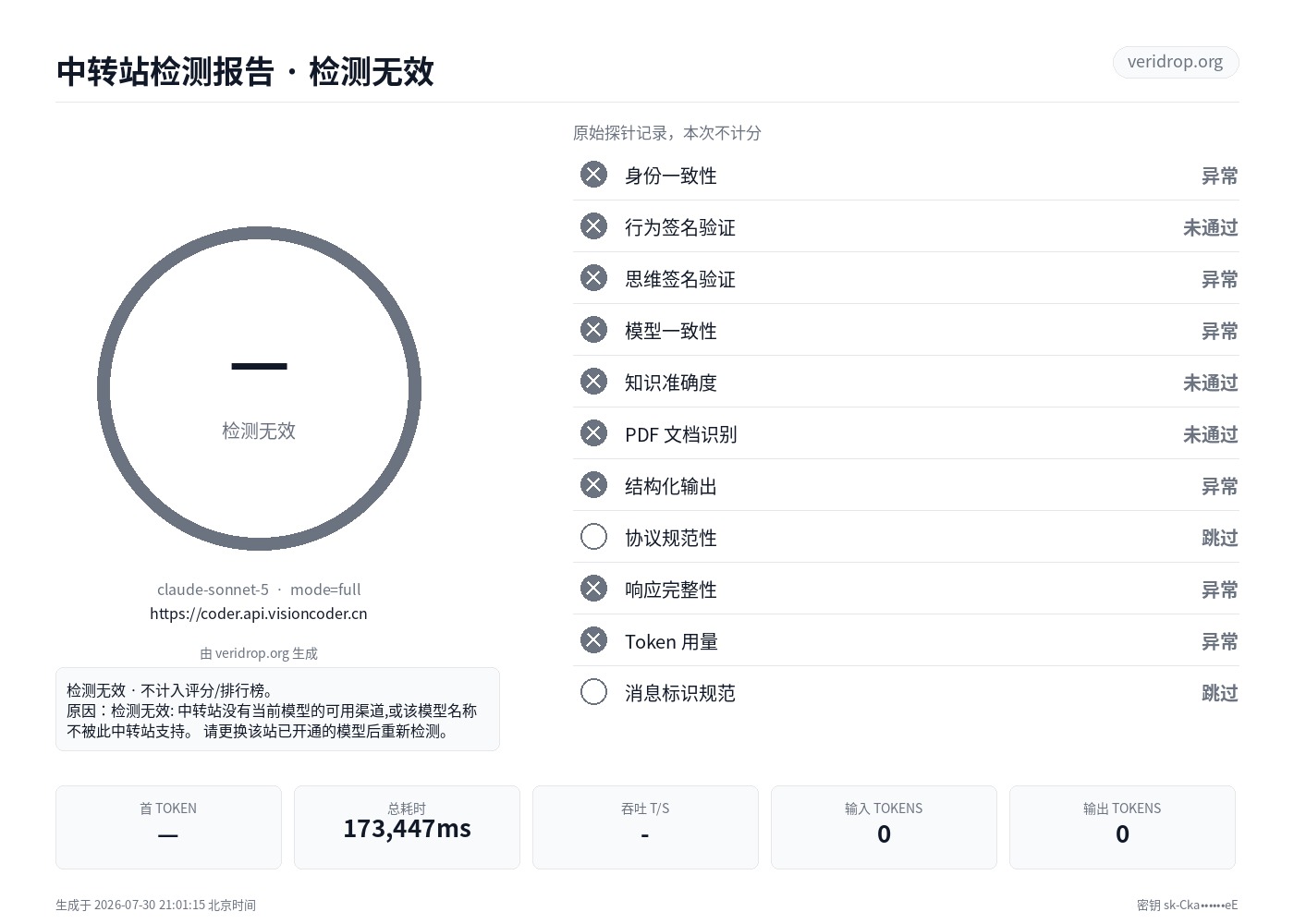Click the circular 检测无效 score gauge
1294x924 pixels.
259,389
